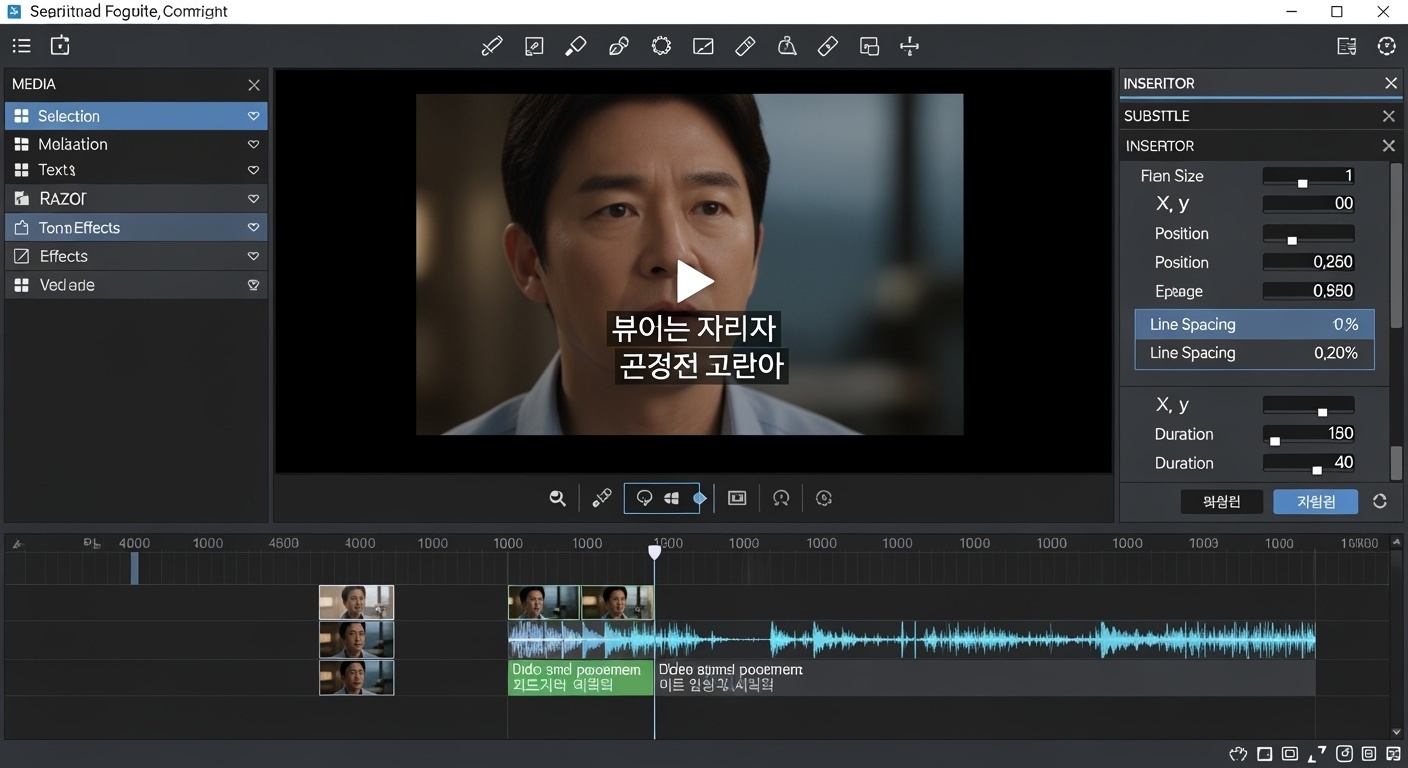Select the align distribute tool icon

[x=909, y=46]
